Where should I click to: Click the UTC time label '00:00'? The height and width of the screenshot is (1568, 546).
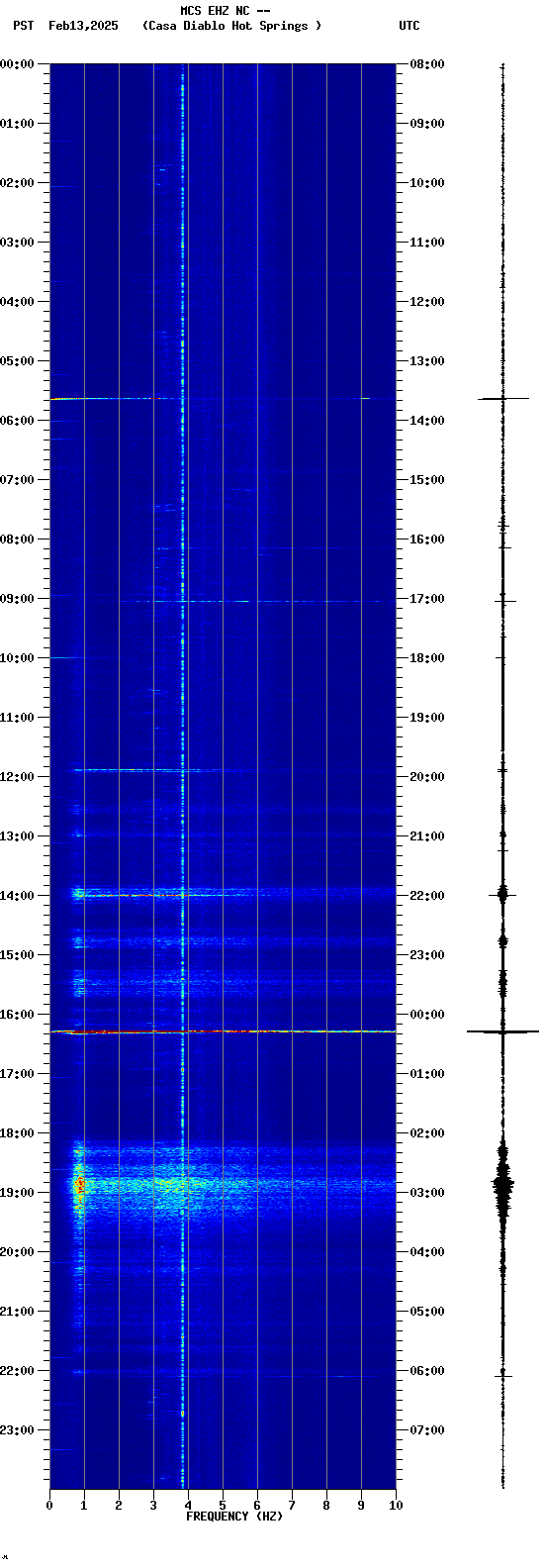pyautogui.click(x=427, y=1015)
